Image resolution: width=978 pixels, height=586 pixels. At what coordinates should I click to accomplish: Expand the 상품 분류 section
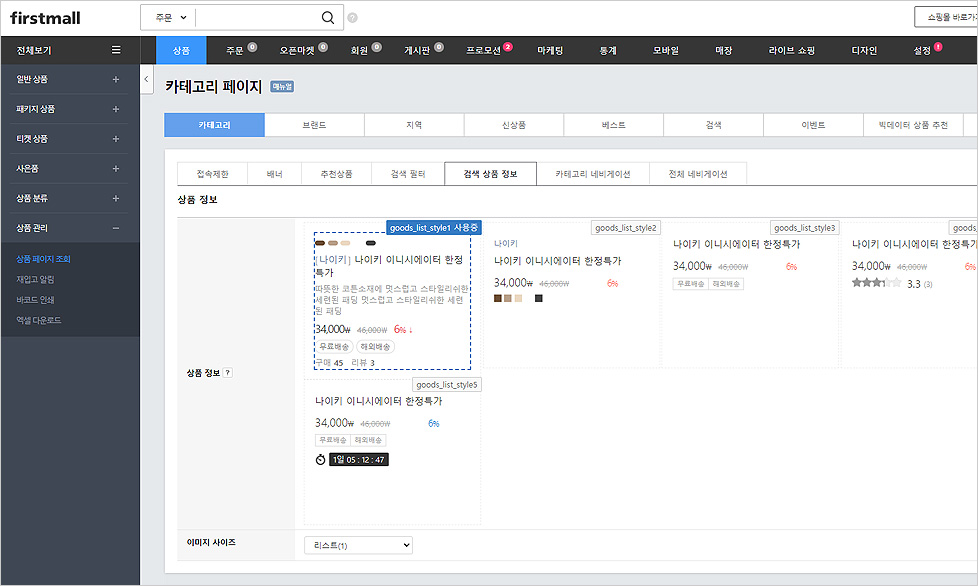click(x=115, y=198)
